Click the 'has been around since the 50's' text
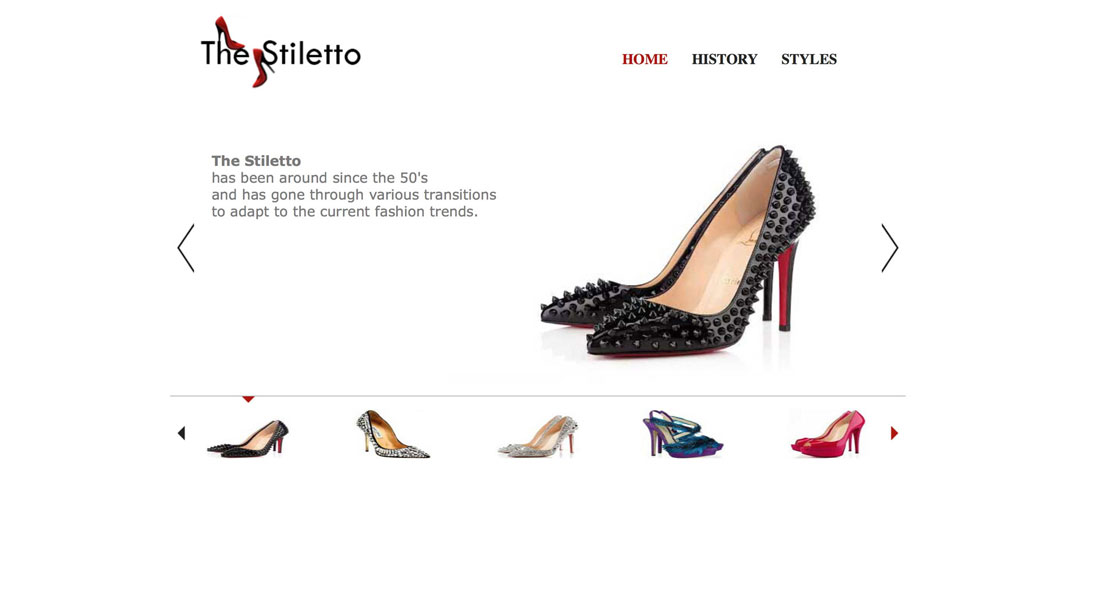The width and height of the screenshot is (1100, 600). click(x=319, y=178)
